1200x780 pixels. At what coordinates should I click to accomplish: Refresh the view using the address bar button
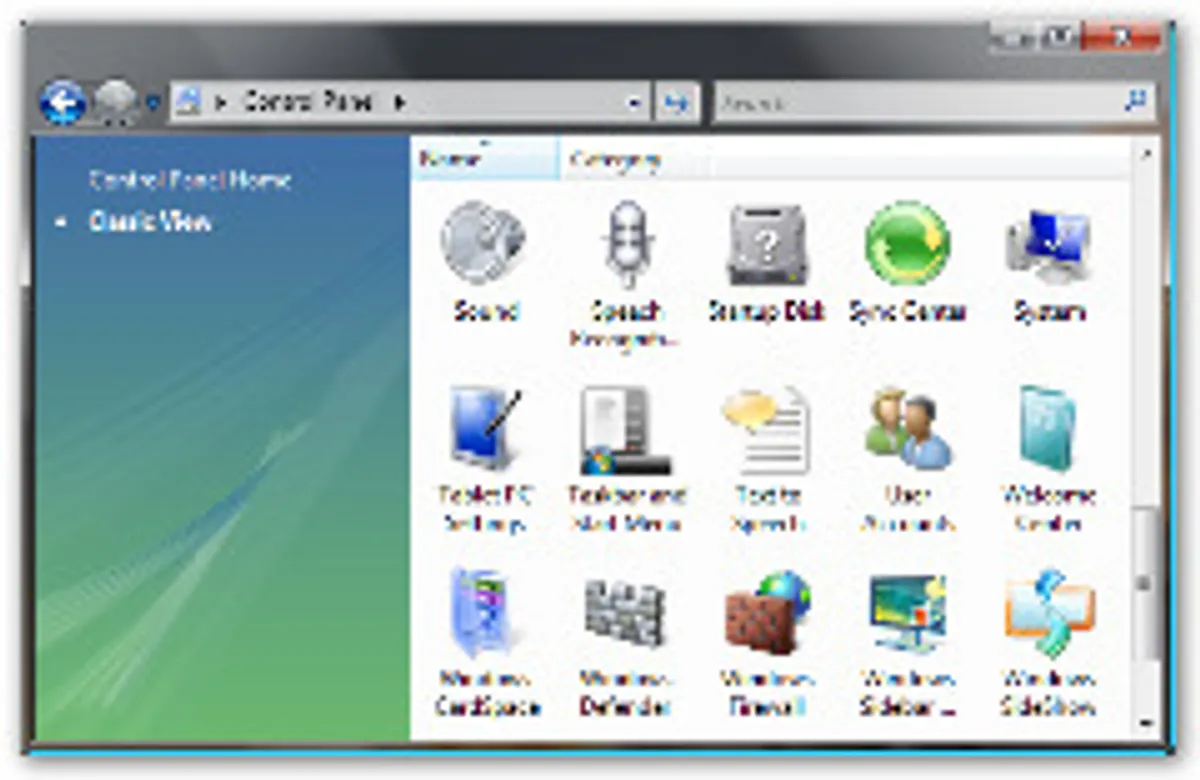677,102
